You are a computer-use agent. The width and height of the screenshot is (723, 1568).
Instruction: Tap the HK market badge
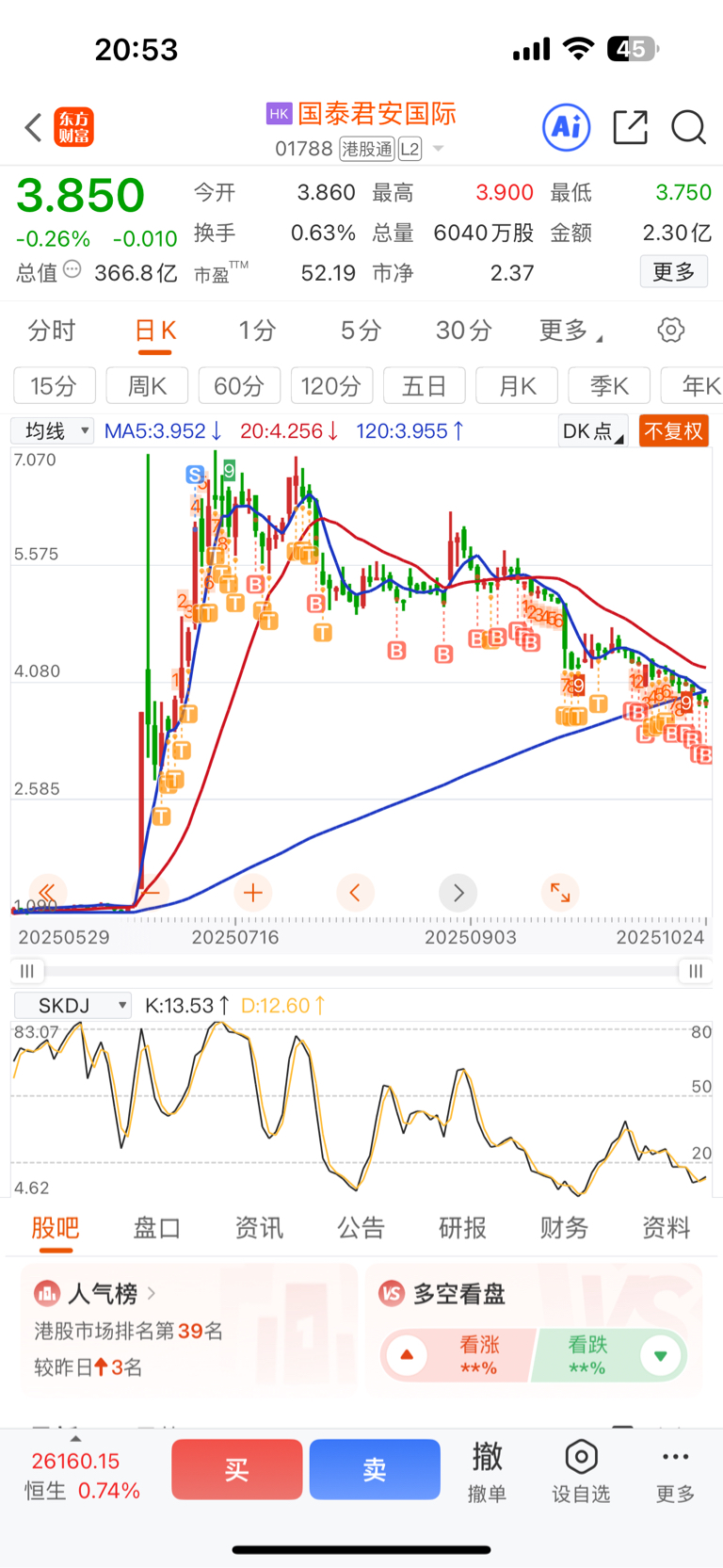(279, 114)
